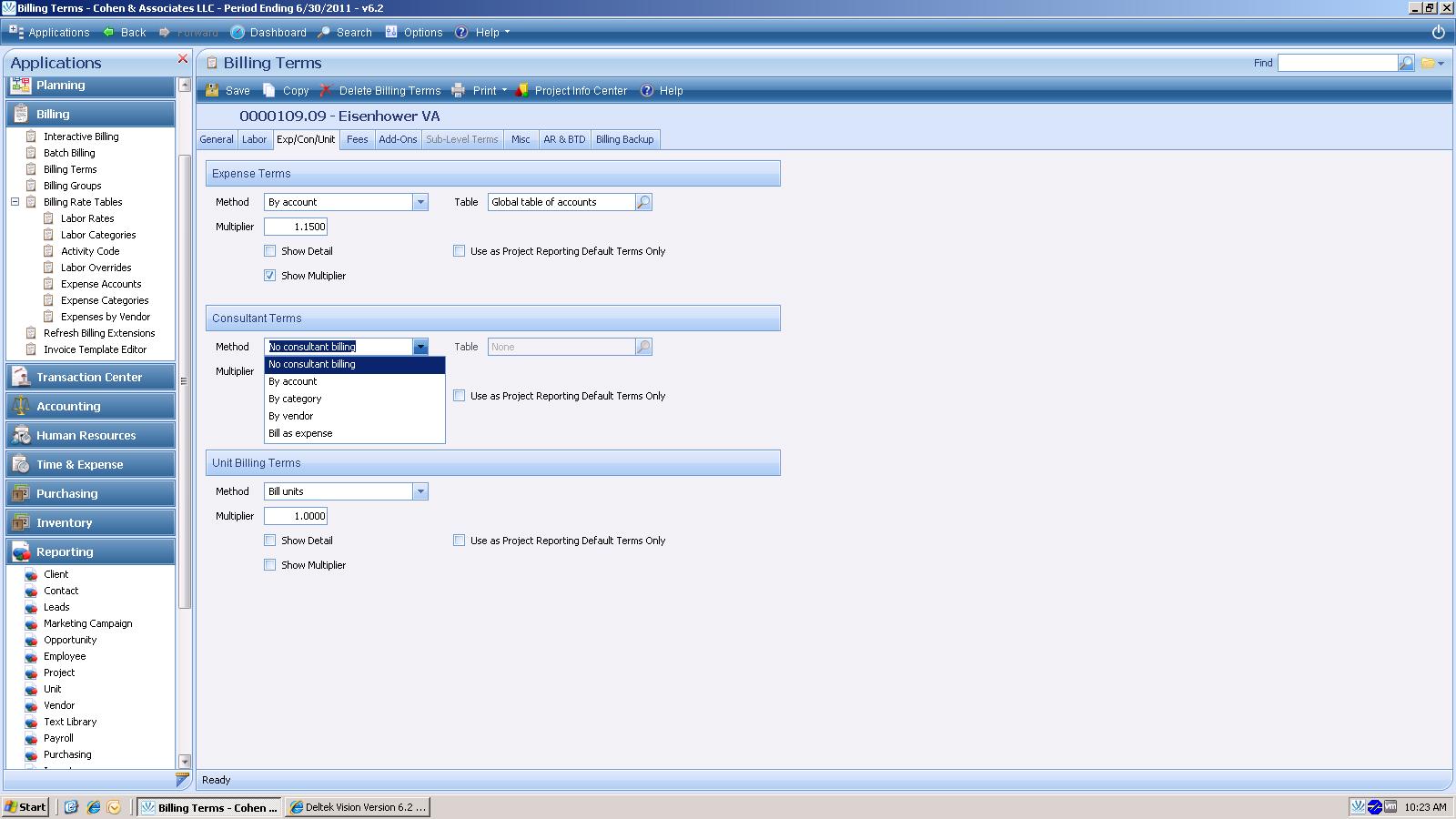Image resolution: width=1456 pixels, height=819 pixels.
Task: Uncheck Show Multiplier under Expense Terms
Action: (x=270, y=276)
